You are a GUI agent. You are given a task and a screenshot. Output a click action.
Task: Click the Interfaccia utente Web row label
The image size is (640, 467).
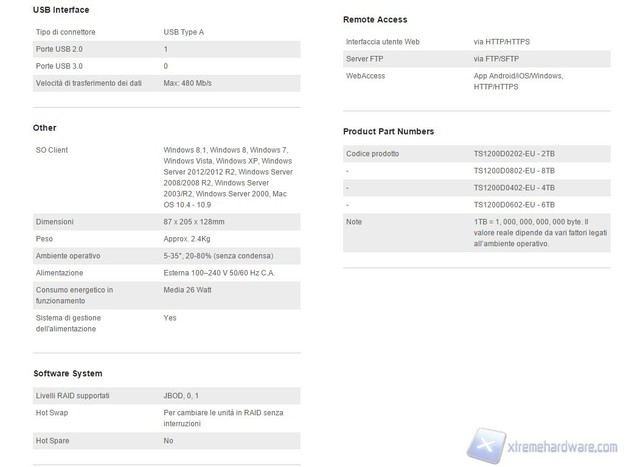pyautogui.click(x=387, y=43)
